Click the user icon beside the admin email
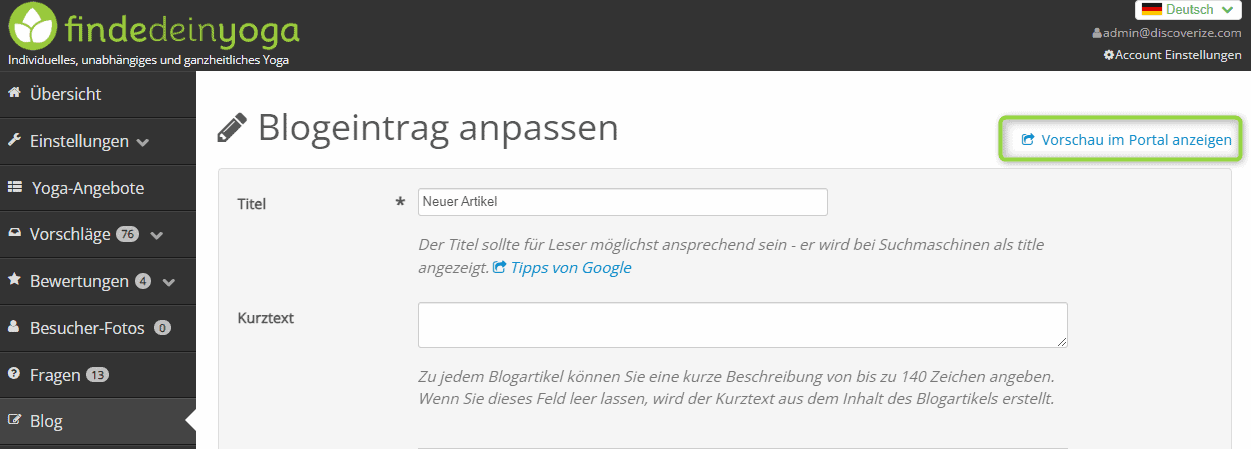This screenshot has height=449, width=1251. [1097, 33]
